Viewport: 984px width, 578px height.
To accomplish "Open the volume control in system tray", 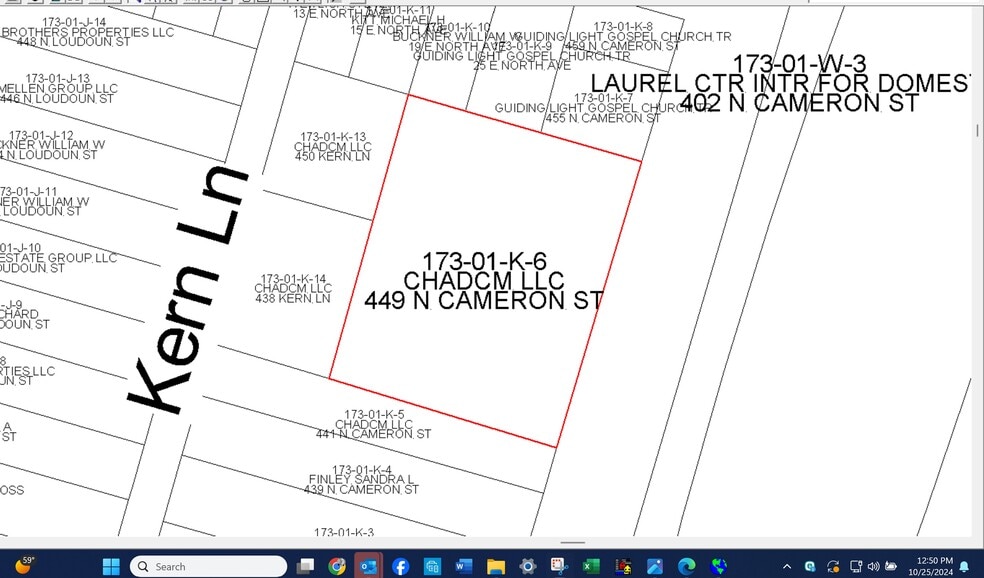I will [873, 566].
